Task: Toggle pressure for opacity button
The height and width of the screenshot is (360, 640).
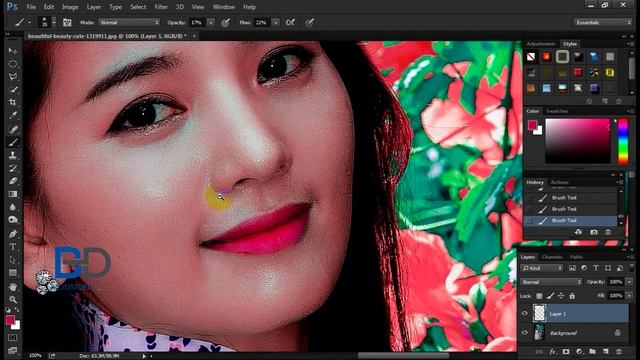Action: 225,22
